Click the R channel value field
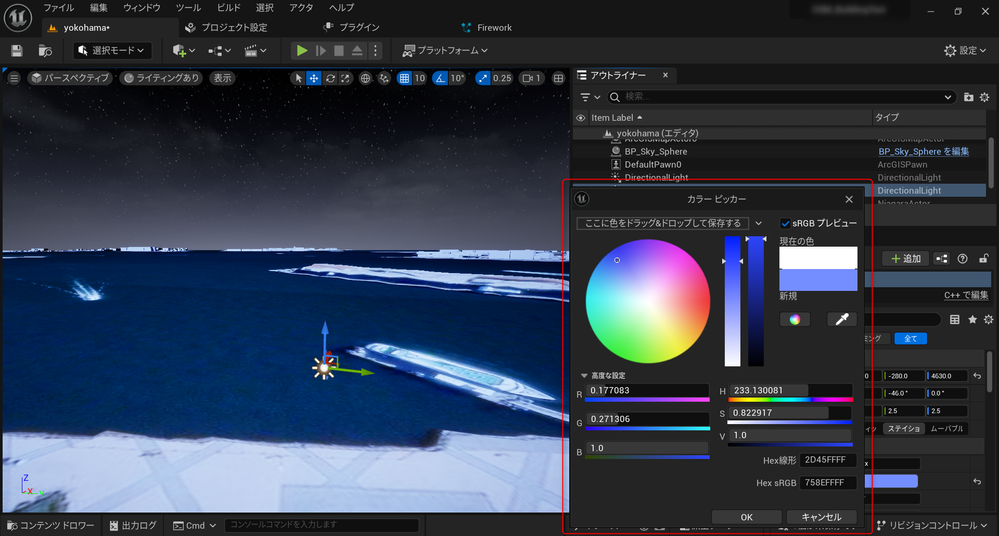Image resolution: width=999 pixels, height=536 pixels. click(647, 390)
